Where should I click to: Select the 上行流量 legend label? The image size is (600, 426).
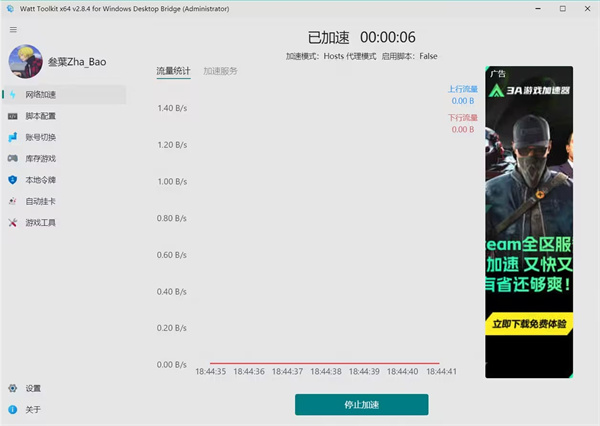(463, 89)
